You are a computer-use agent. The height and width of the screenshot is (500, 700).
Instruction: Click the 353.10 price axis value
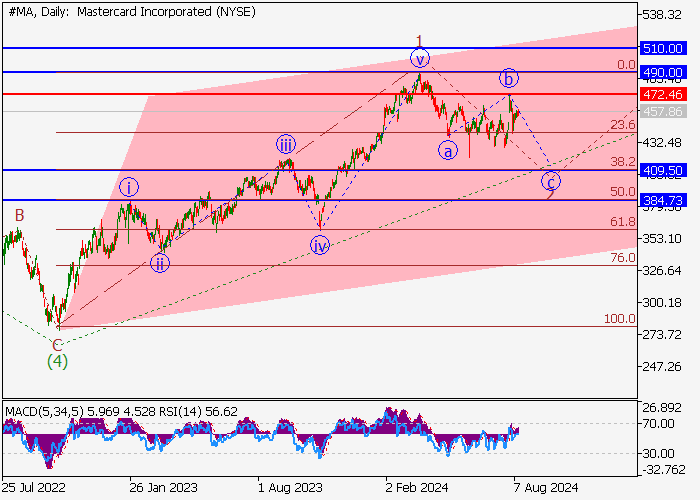(x=662, y=238)
